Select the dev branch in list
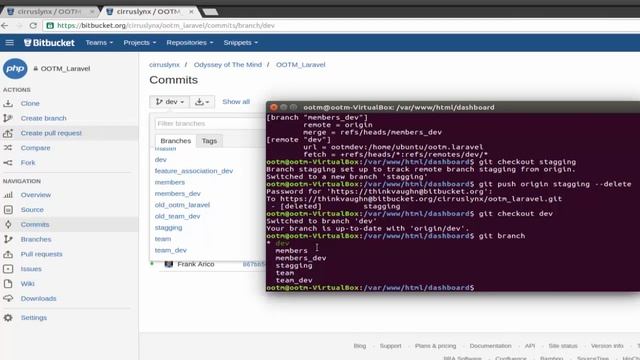640x360 pixels. click(x=160, y=160)
